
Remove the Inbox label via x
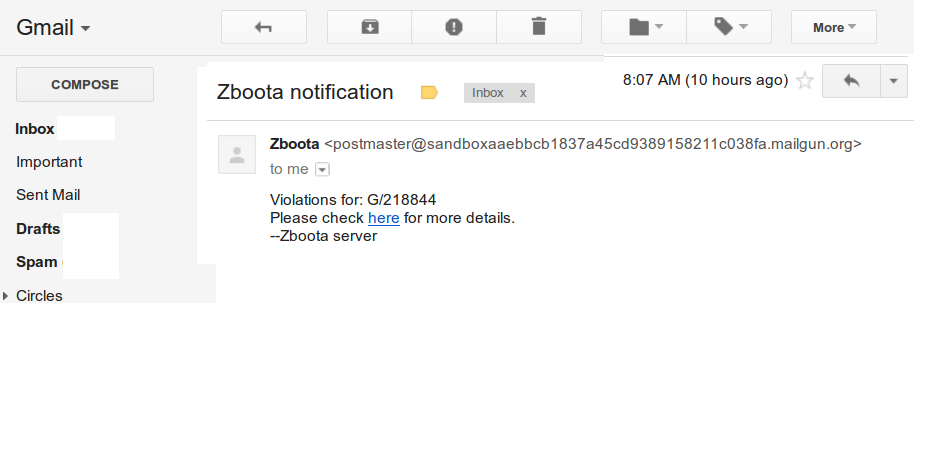pyautogui.click(x=523, y=93)
